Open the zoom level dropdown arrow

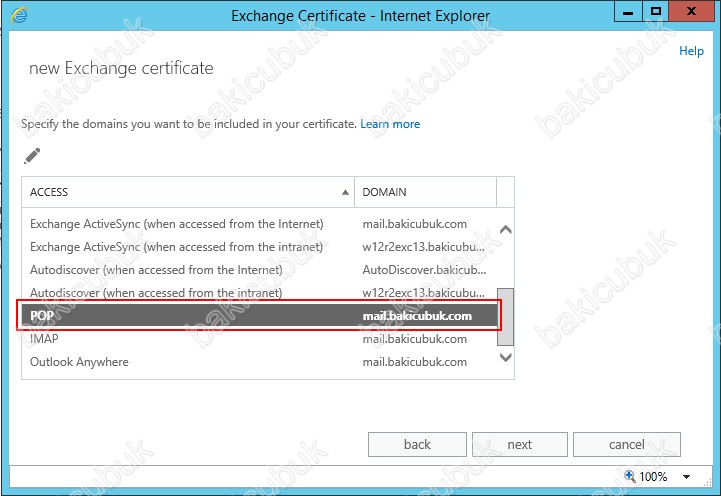[687, 477]
